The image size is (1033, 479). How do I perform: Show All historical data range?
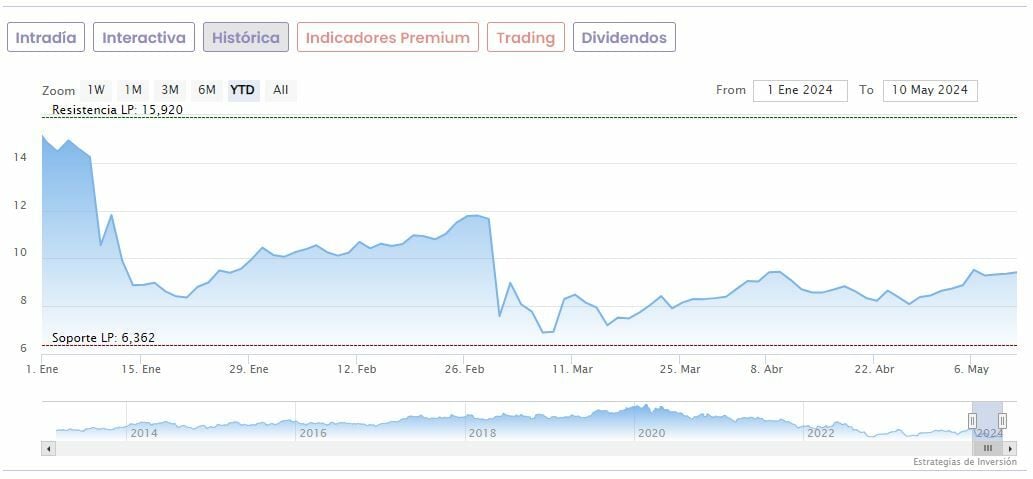tap(281, 90)
